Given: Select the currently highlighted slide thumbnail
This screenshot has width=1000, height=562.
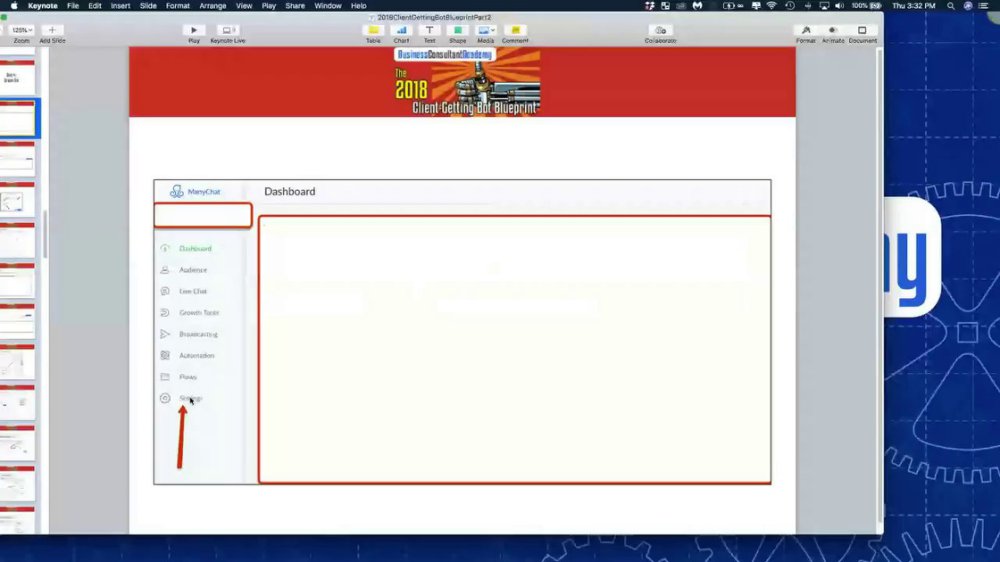Looking at the screenshot, I should (17, 118).
